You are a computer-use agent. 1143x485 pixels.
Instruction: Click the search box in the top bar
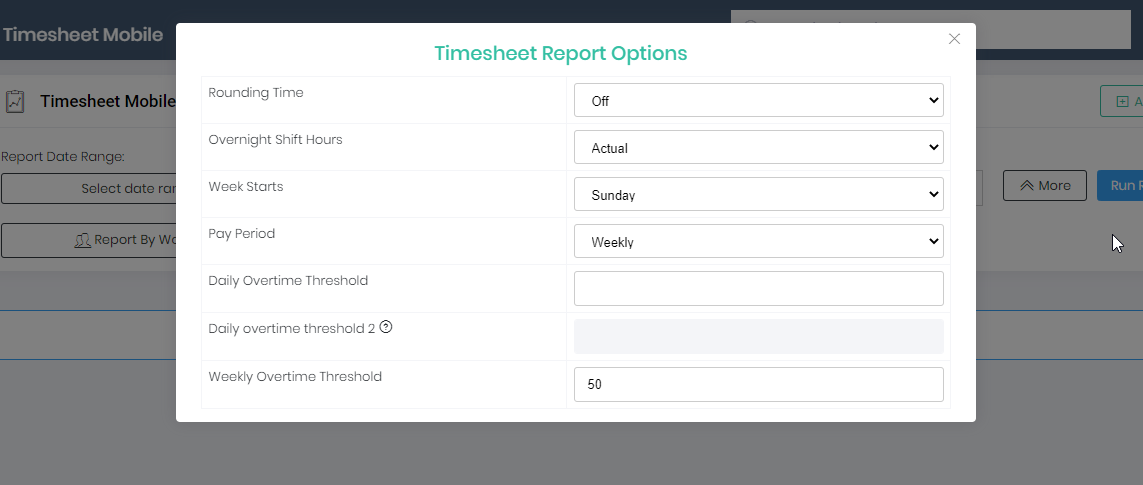point(1050,29)
